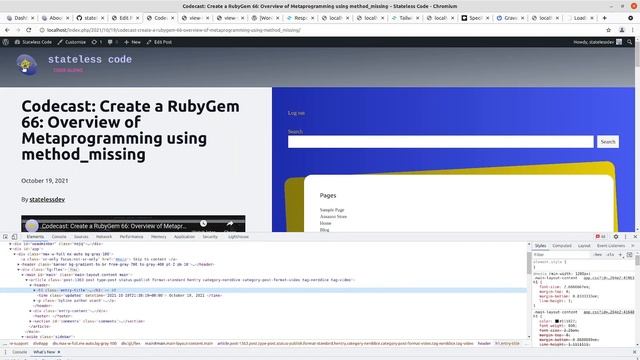Switch to the DevTools Console tab

pos(59,237)
